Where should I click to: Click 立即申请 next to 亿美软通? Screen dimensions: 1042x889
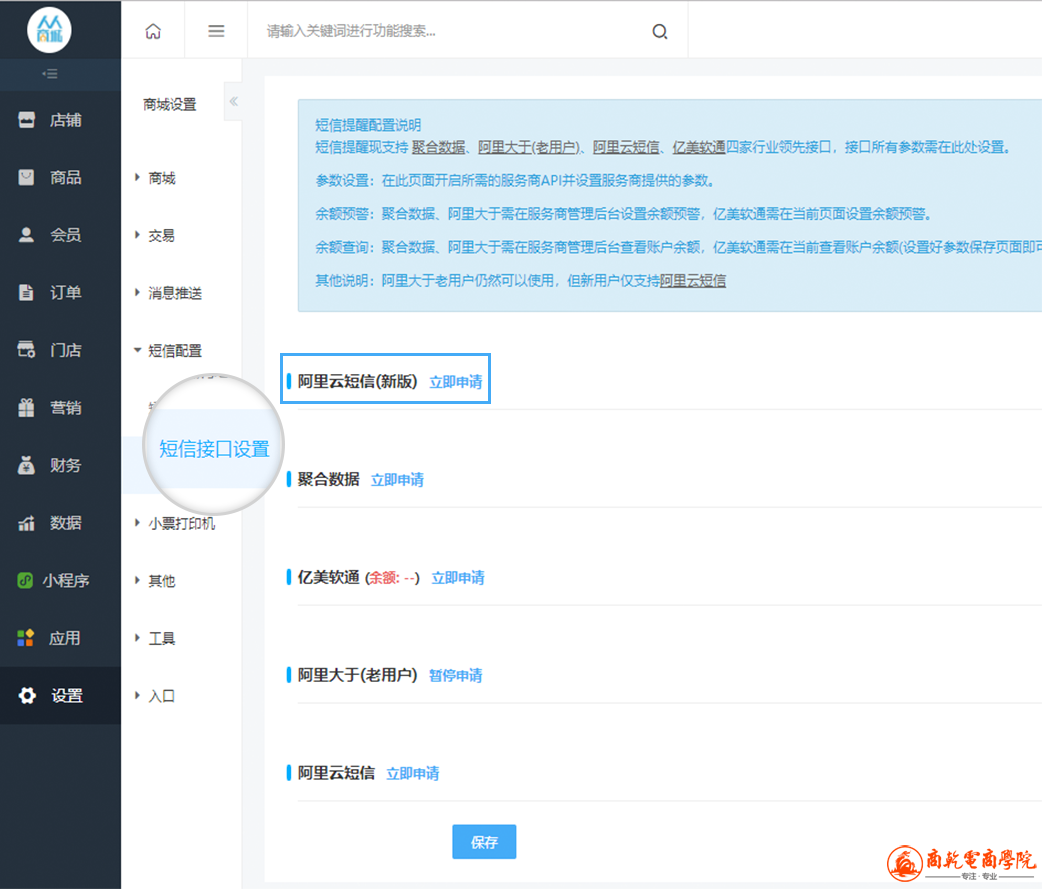(x=458, y=577)
